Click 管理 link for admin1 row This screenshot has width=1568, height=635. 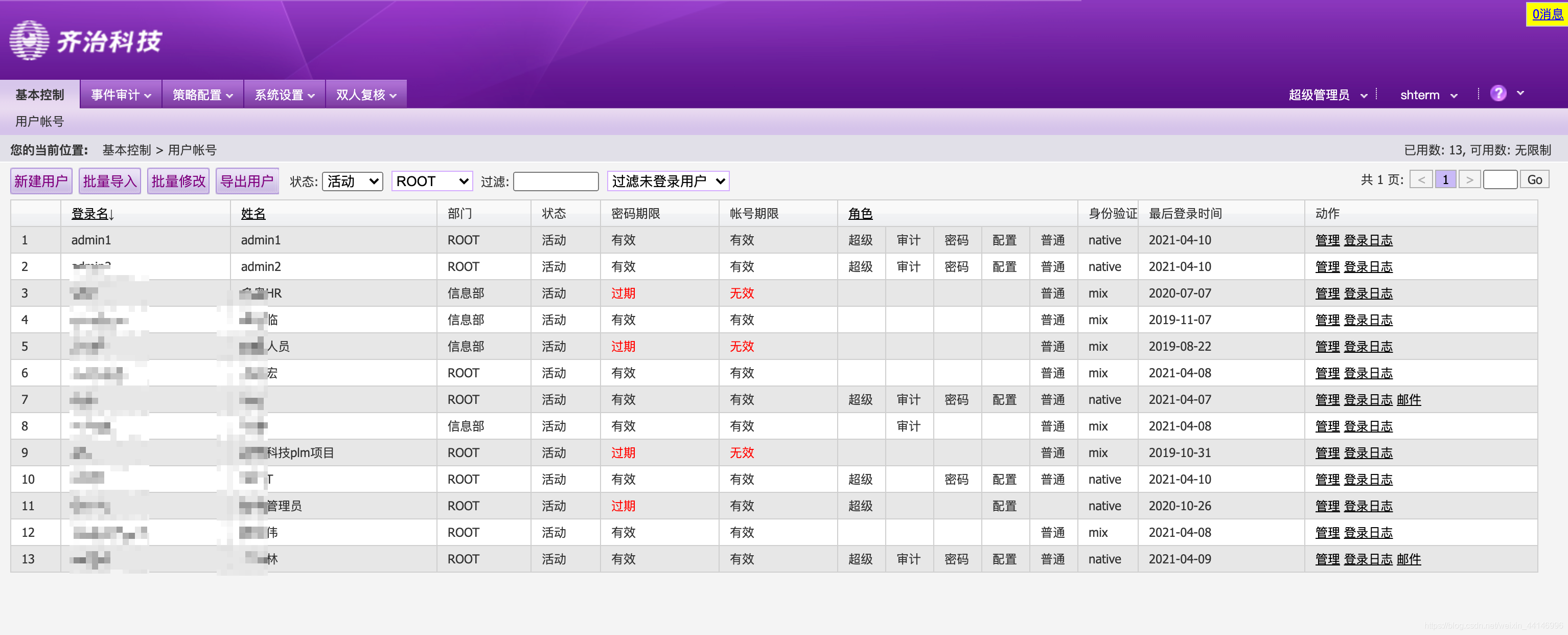[1327, 240]
